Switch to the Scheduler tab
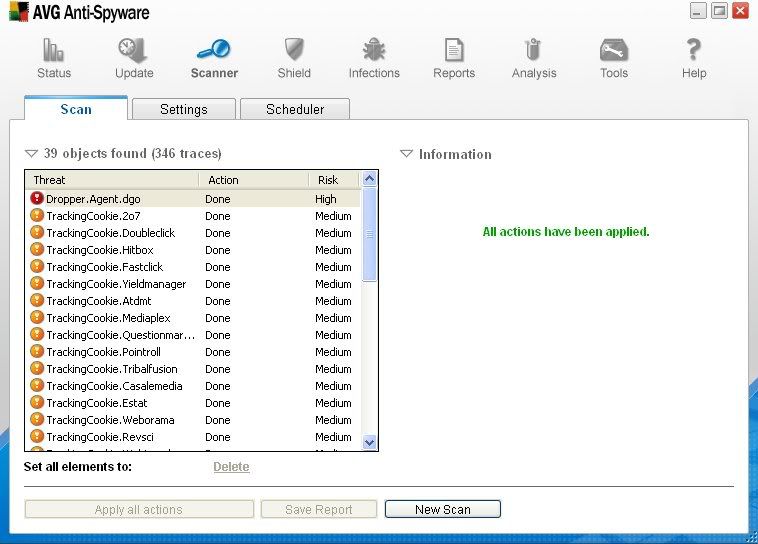Screen dimensions: 758x544 [x=295, y=109]
